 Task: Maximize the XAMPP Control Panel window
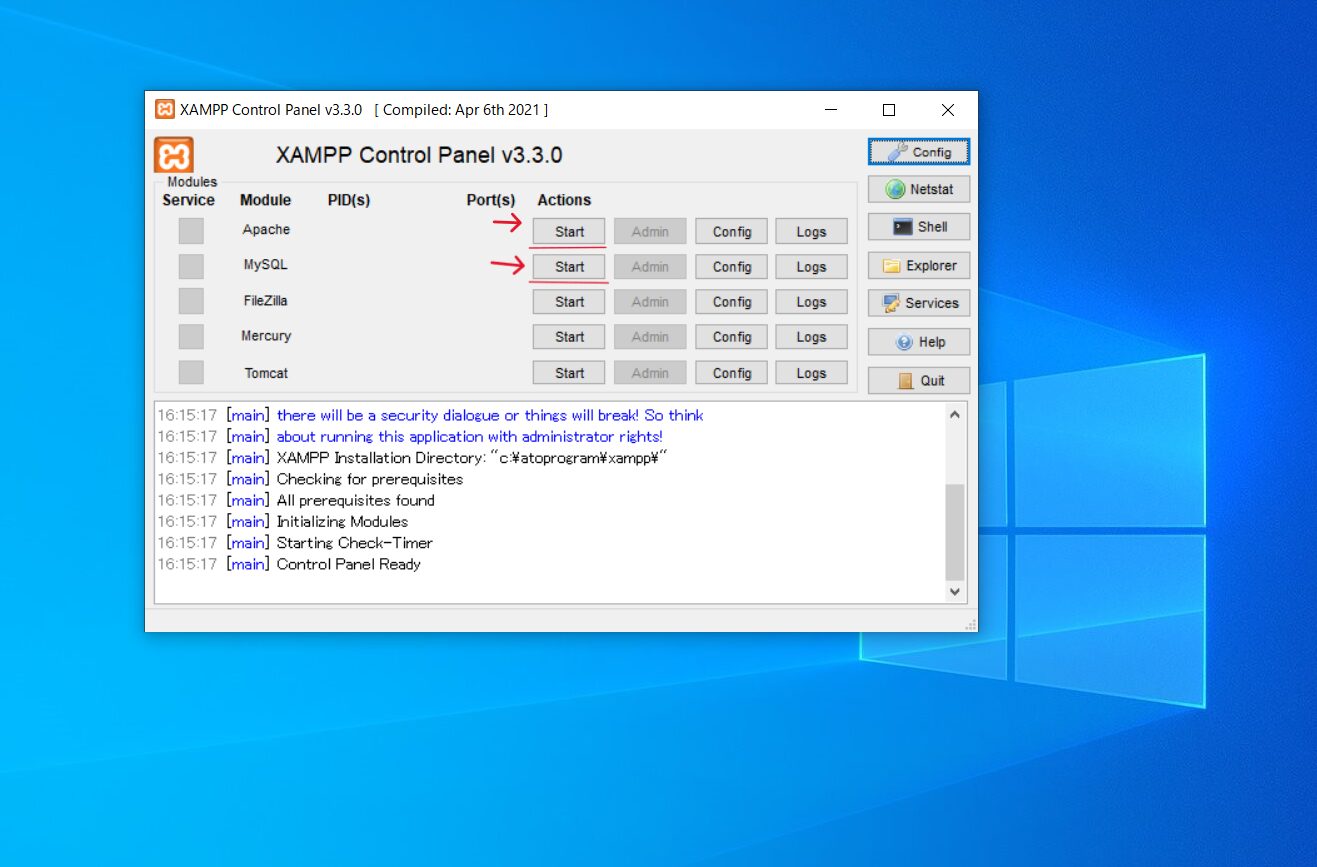889,110
